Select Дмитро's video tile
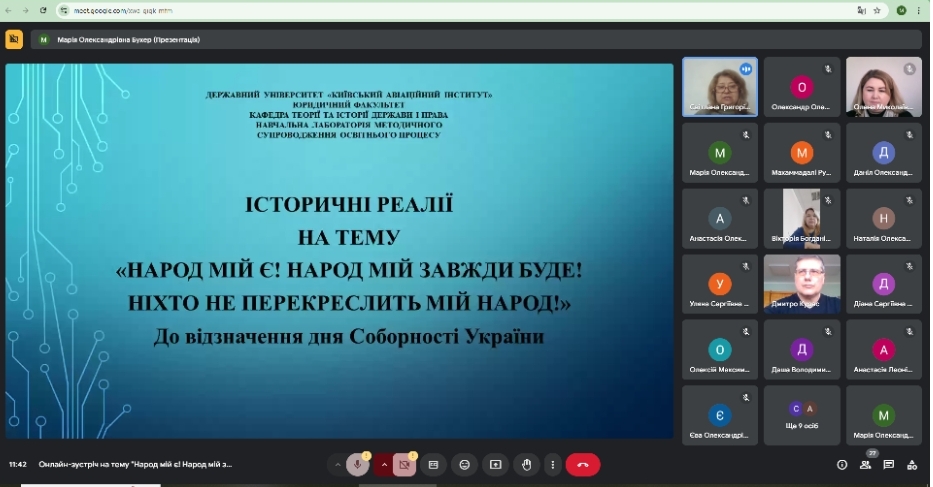The height and width of the screenshot is (487, 933). 802,284
